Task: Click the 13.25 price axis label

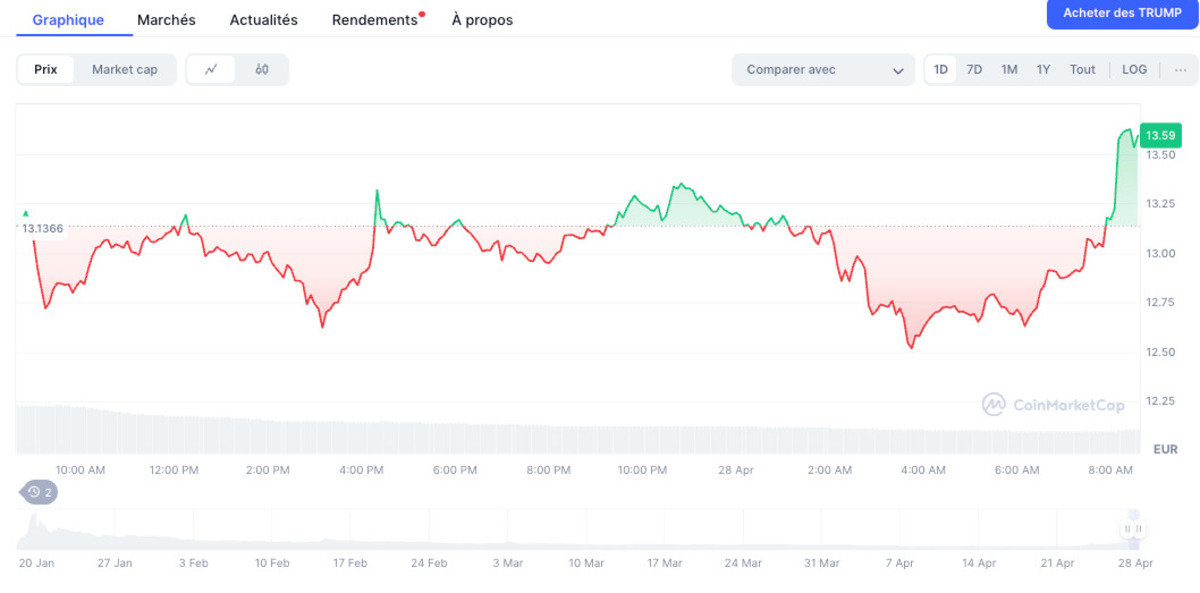Action: tap(1161, 204)
